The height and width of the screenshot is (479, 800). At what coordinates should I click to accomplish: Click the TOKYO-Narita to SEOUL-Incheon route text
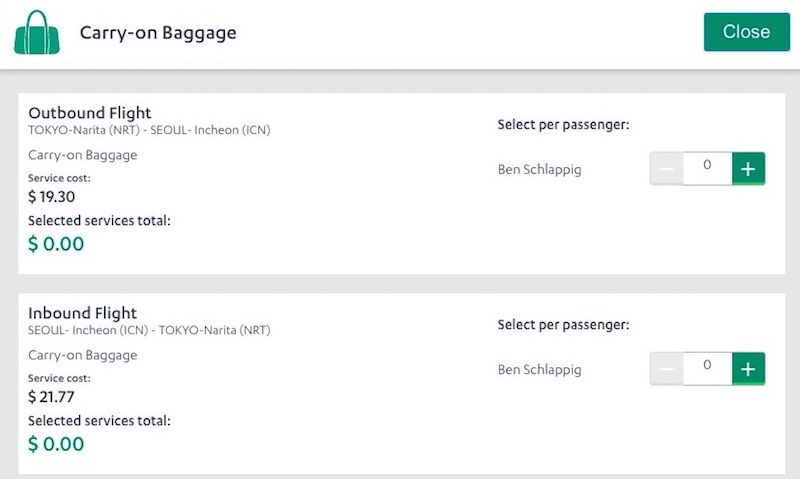[149, 130]
